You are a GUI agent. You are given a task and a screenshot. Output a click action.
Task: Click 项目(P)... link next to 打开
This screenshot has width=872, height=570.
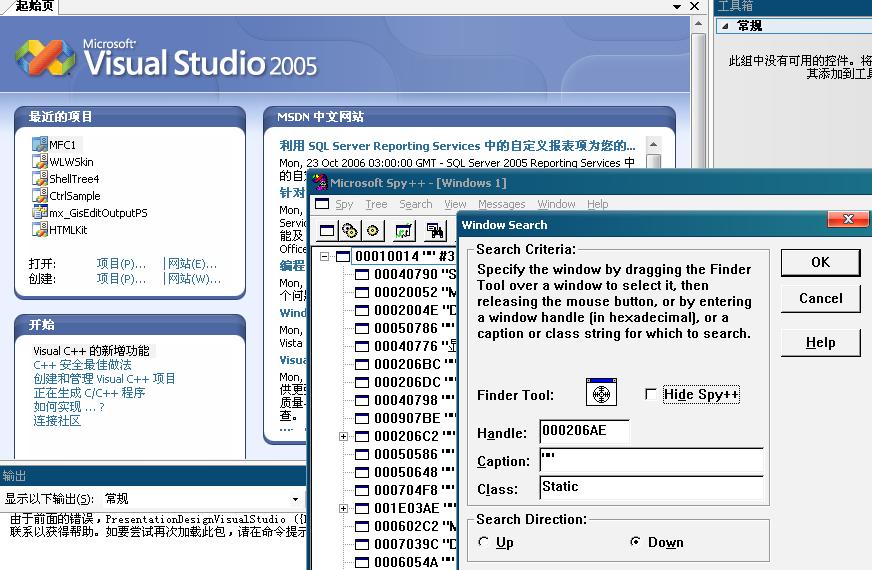click(121, 264)
